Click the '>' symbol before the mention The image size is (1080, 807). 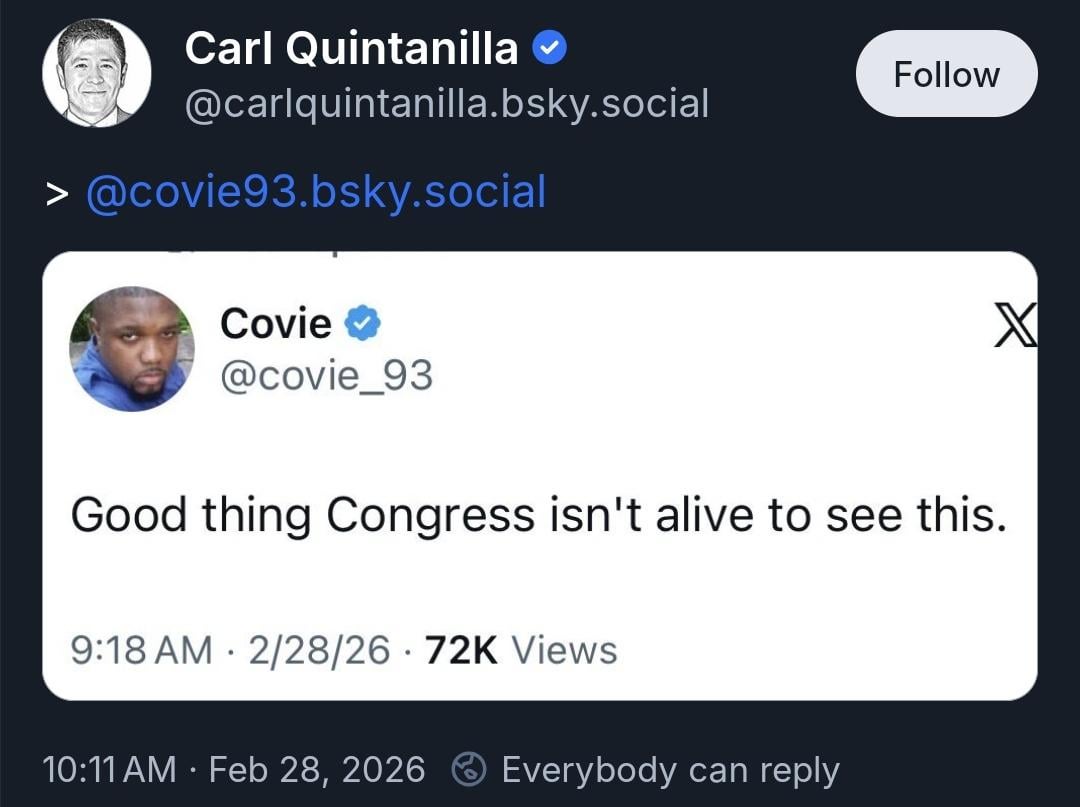click(x=56, y=194)
